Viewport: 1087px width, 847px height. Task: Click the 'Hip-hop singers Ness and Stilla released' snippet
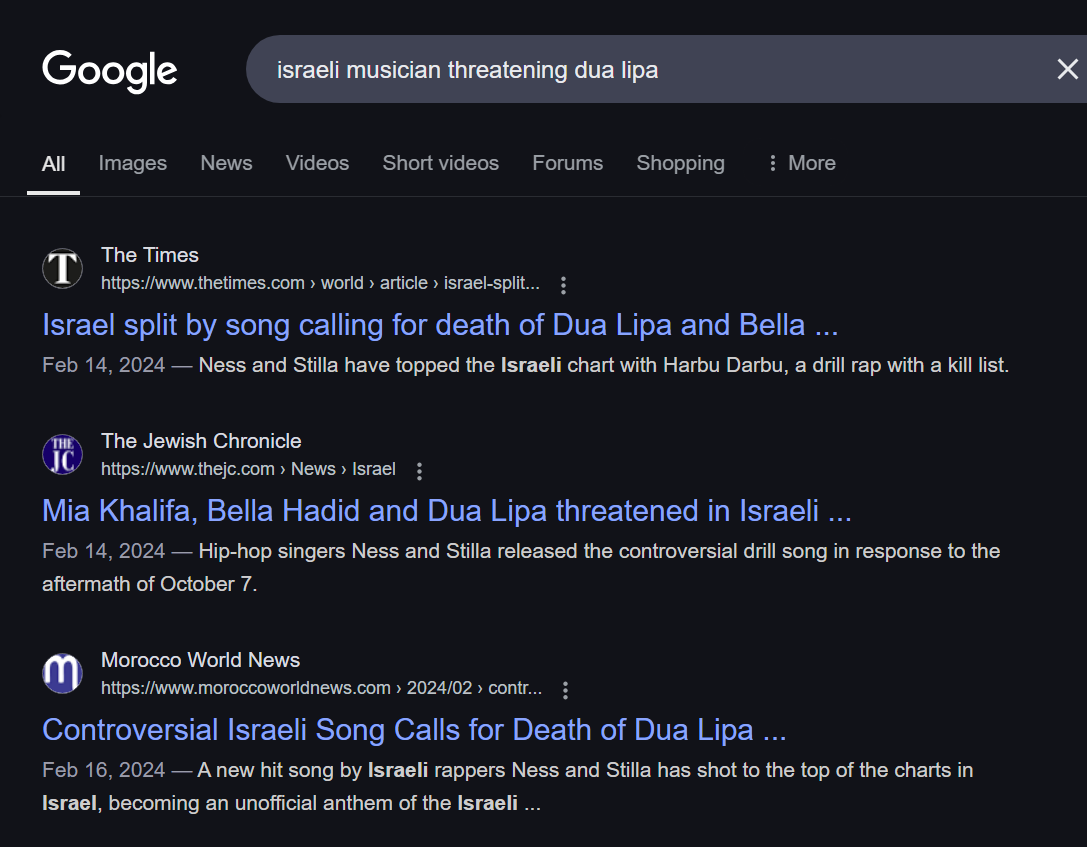pos(521,568)
